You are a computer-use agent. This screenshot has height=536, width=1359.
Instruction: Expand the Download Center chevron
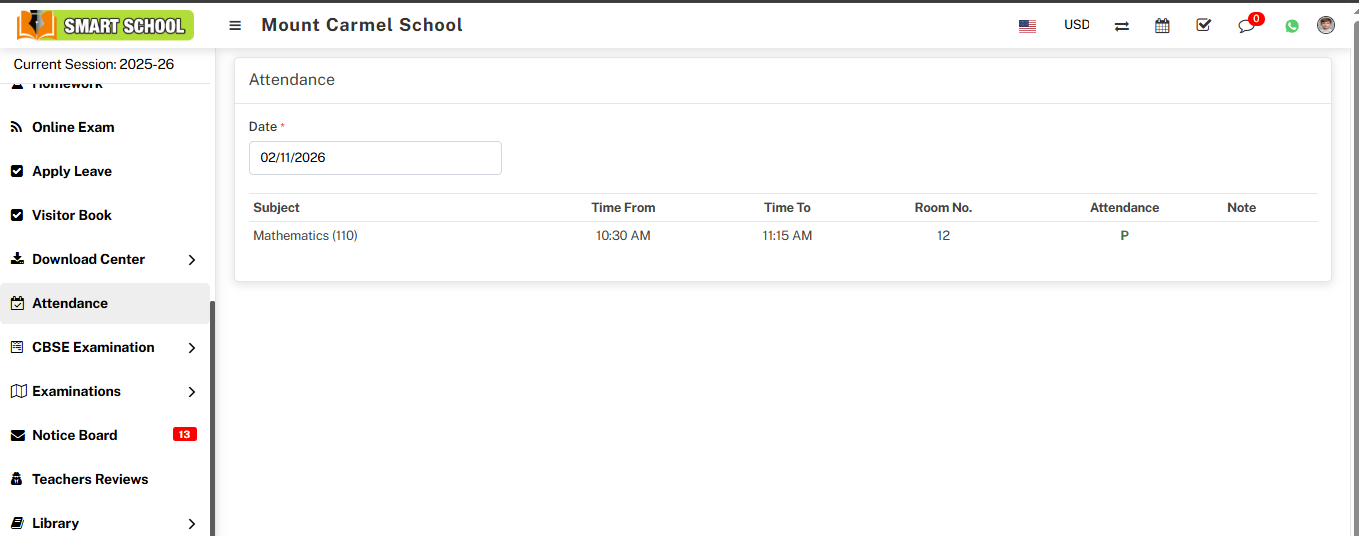(x=192, y=260)
